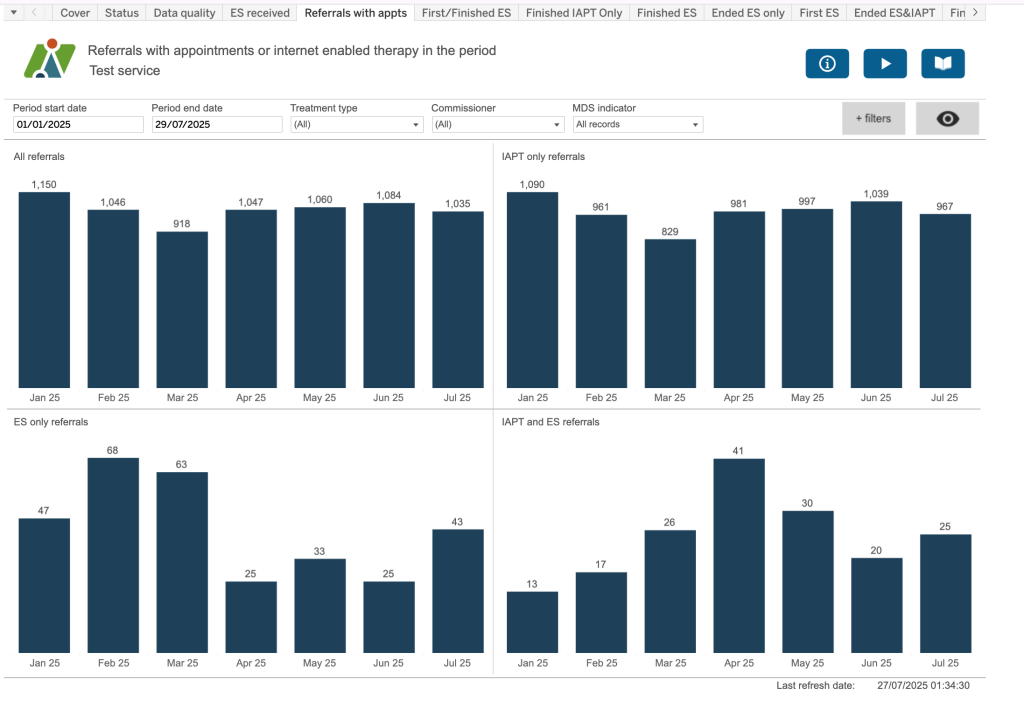This screenshot has height=708, width=1024.
Task: Select the Jan 25 bar in All referrals
Action: 44,290
